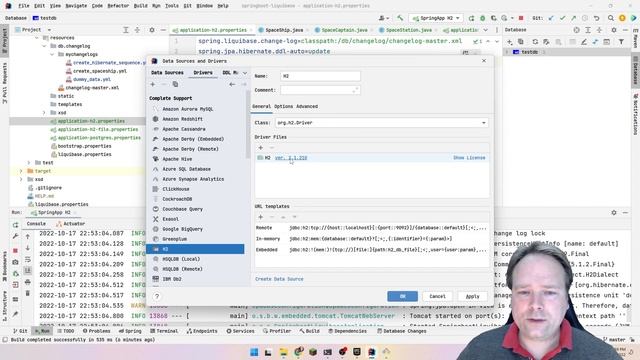
Task: Select the In-memory URL template row
Action: click(x=371, y=239)
